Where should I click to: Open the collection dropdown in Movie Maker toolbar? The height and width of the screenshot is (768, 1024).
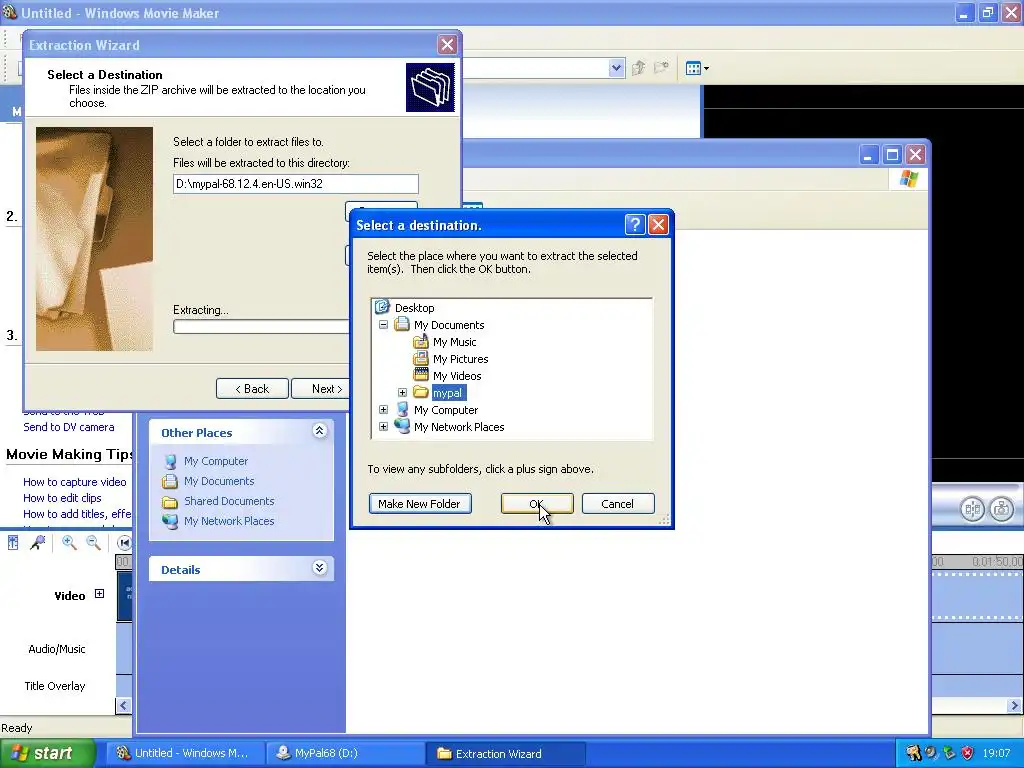(x=616, y=68)
